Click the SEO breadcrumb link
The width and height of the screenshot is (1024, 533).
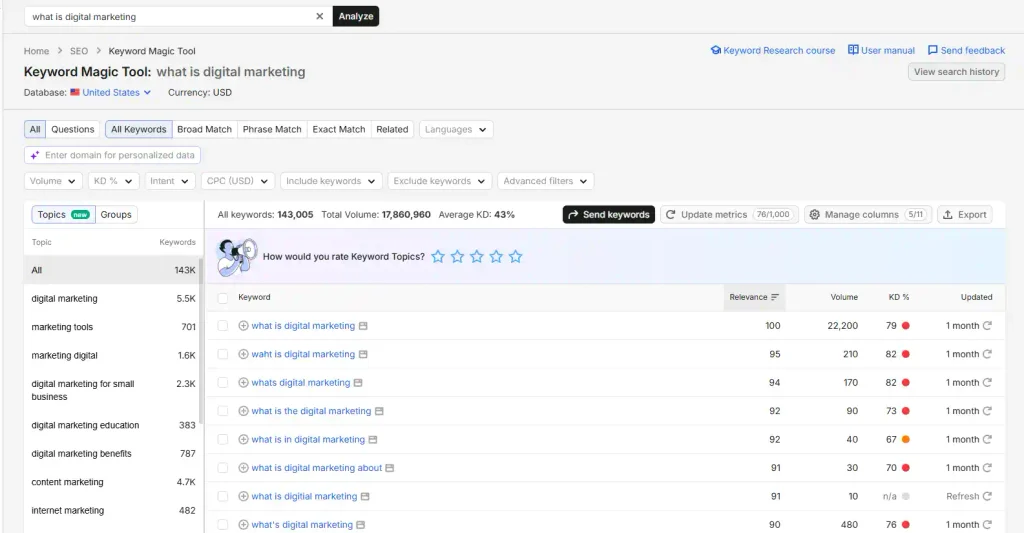pyautogui.click(x=78, y=51)
